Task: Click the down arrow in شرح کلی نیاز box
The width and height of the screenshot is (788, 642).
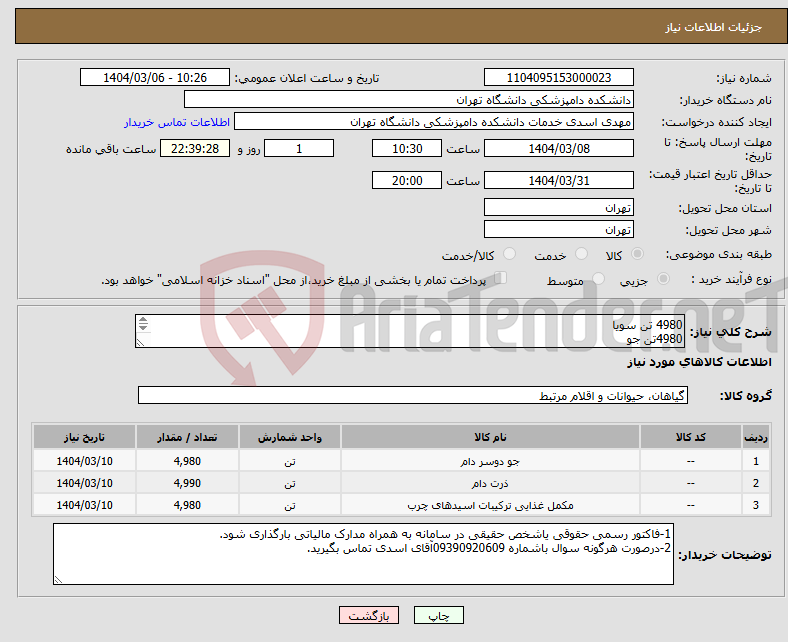Action: point(143,327)
